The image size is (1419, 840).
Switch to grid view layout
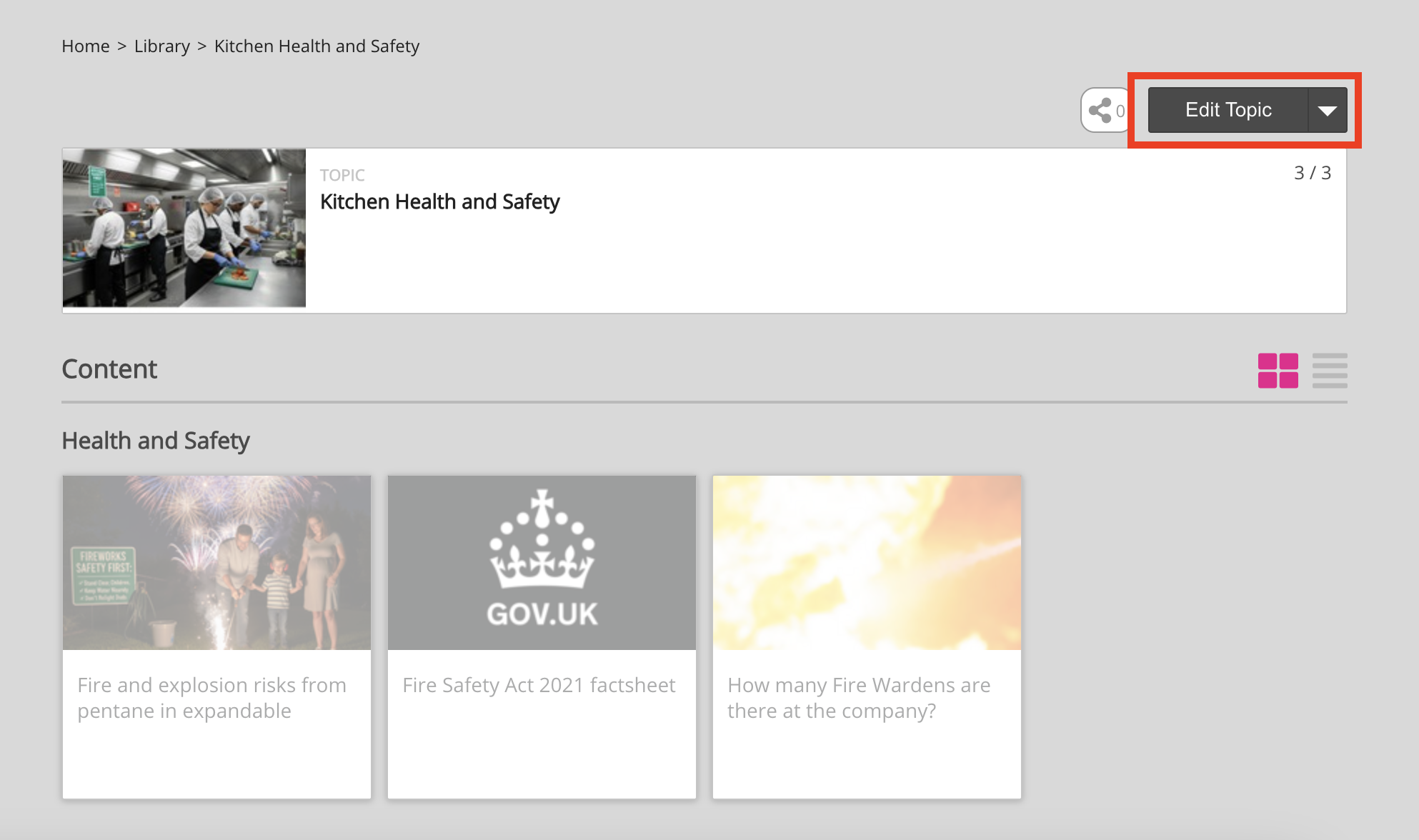[1278, 371]
